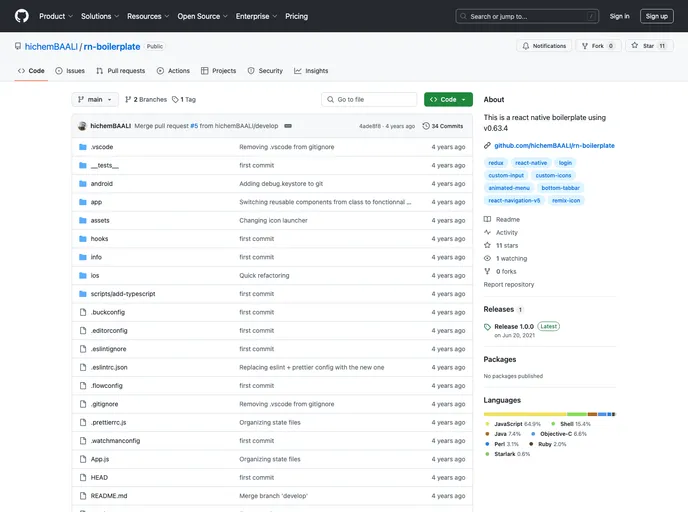Click the commits history clock icon
This screenshot has height=512, width=688.
click(426, 126)
